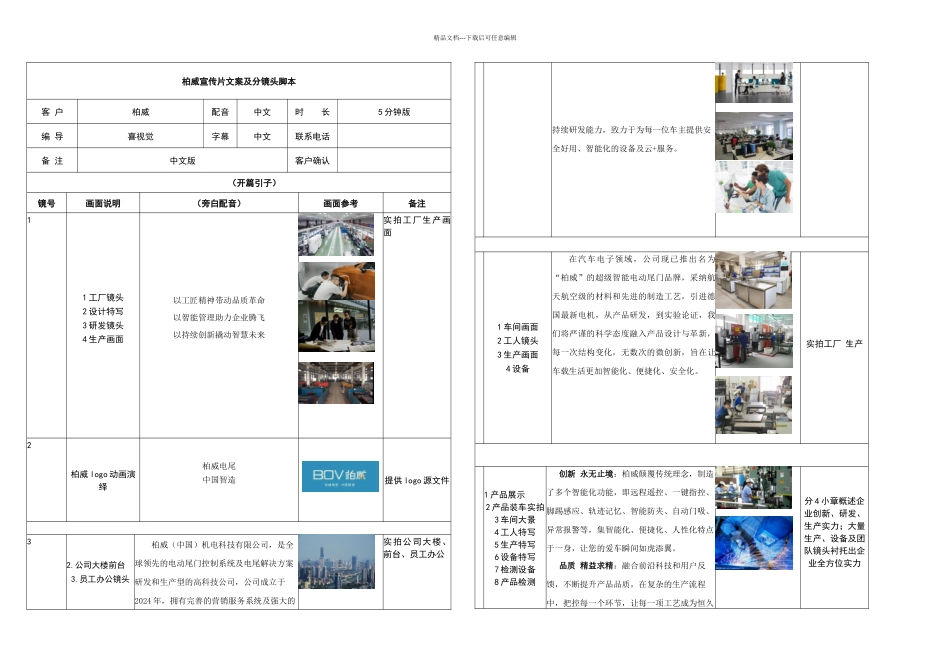The width and height of the screenshot is (950, 672).
Task: Click the text 2.公司大楼前台
Action: 96,565
